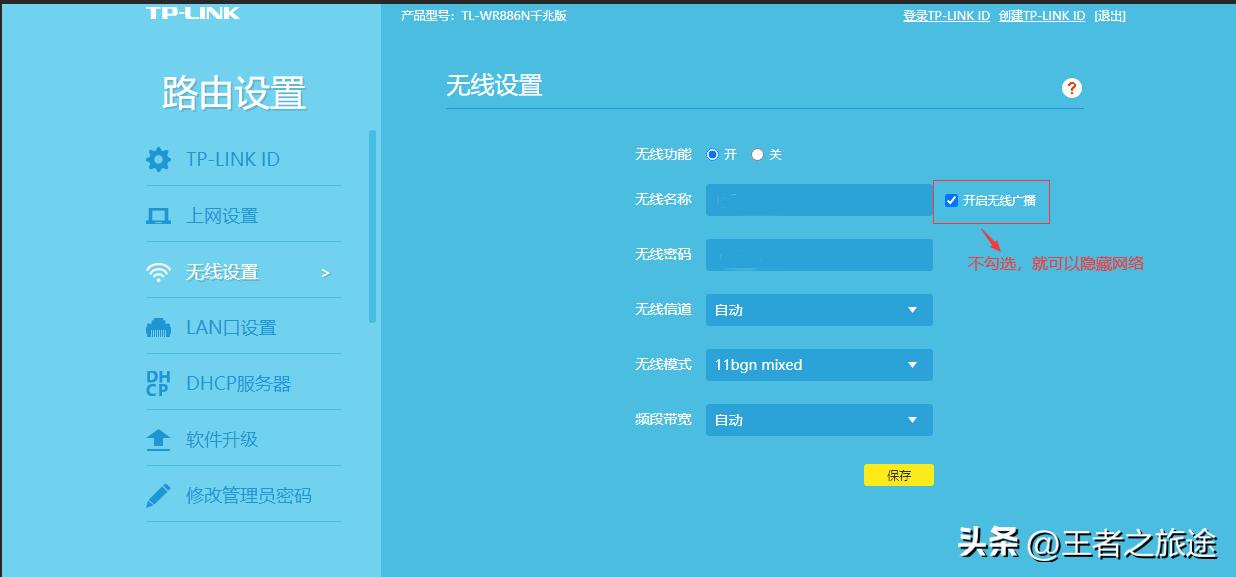Open the 无线信道 dropdown

[819, 309]
